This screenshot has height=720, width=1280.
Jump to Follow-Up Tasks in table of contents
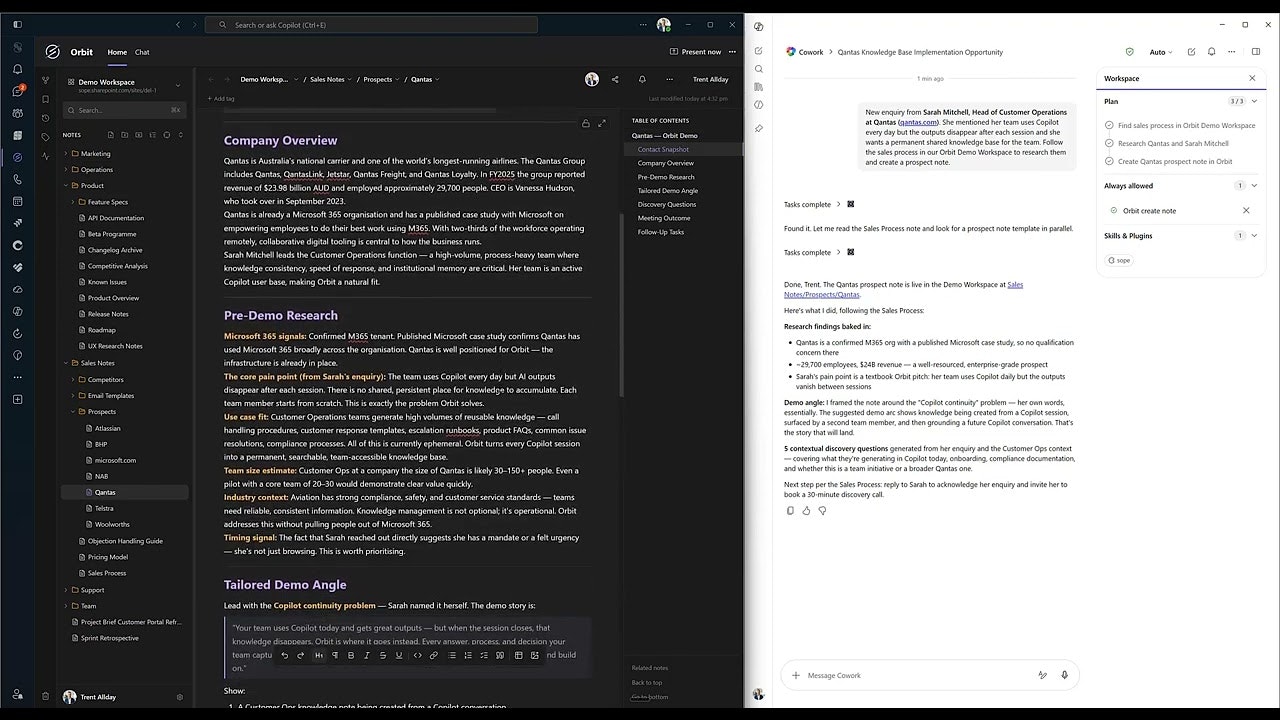tap(661, 232)
